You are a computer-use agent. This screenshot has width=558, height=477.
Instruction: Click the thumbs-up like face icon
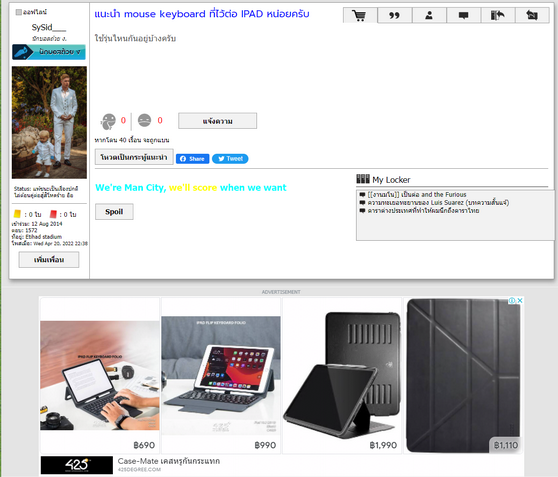[109, 121]
